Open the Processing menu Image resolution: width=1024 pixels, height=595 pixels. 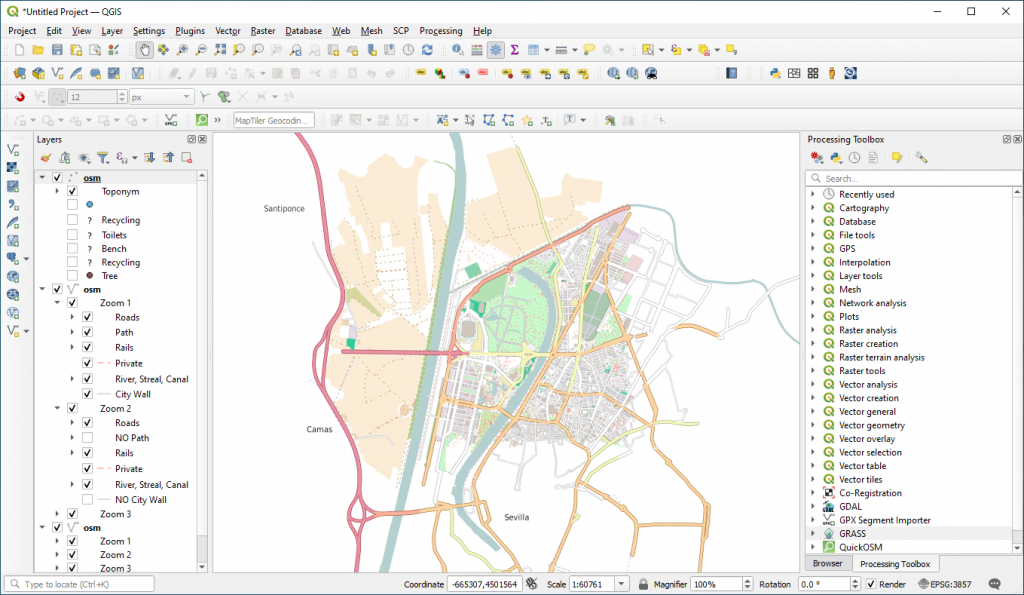point(440,31)
